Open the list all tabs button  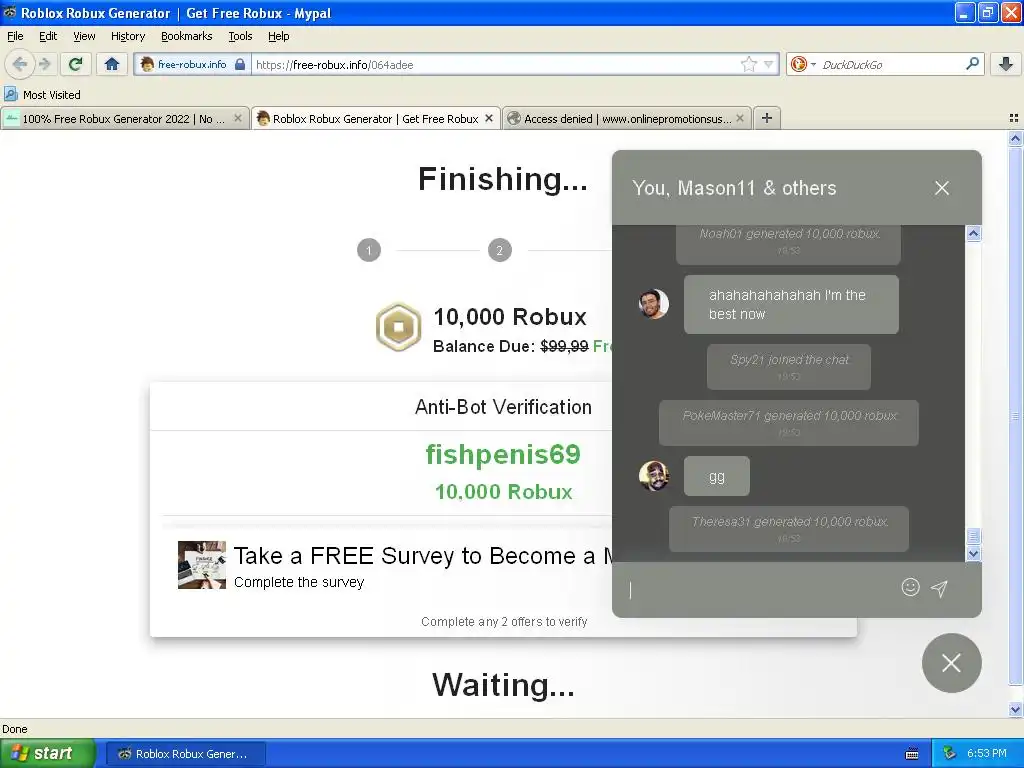[x=1014, y=118]
